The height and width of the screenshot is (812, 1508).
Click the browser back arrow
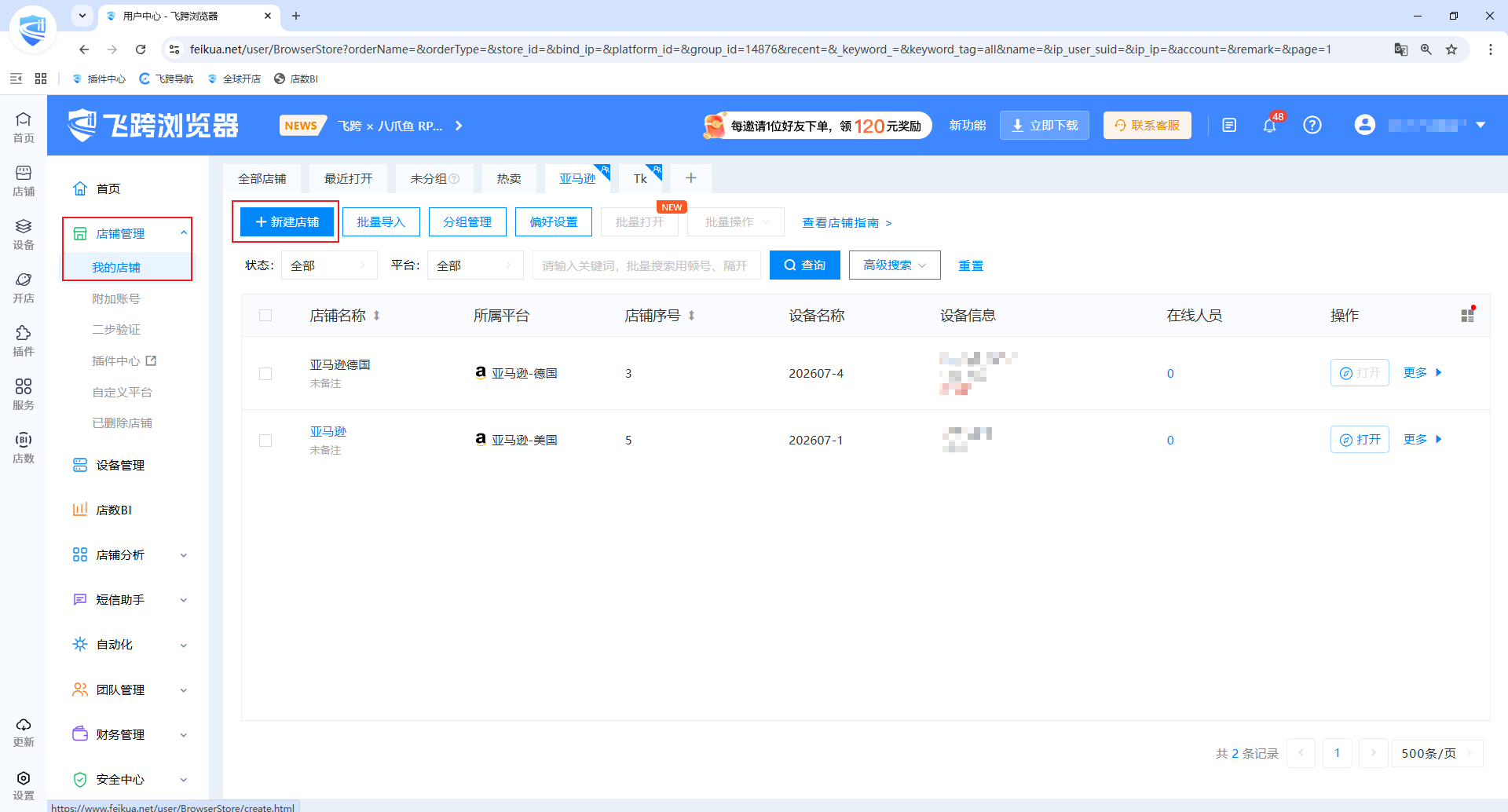(x=84, y=49)
